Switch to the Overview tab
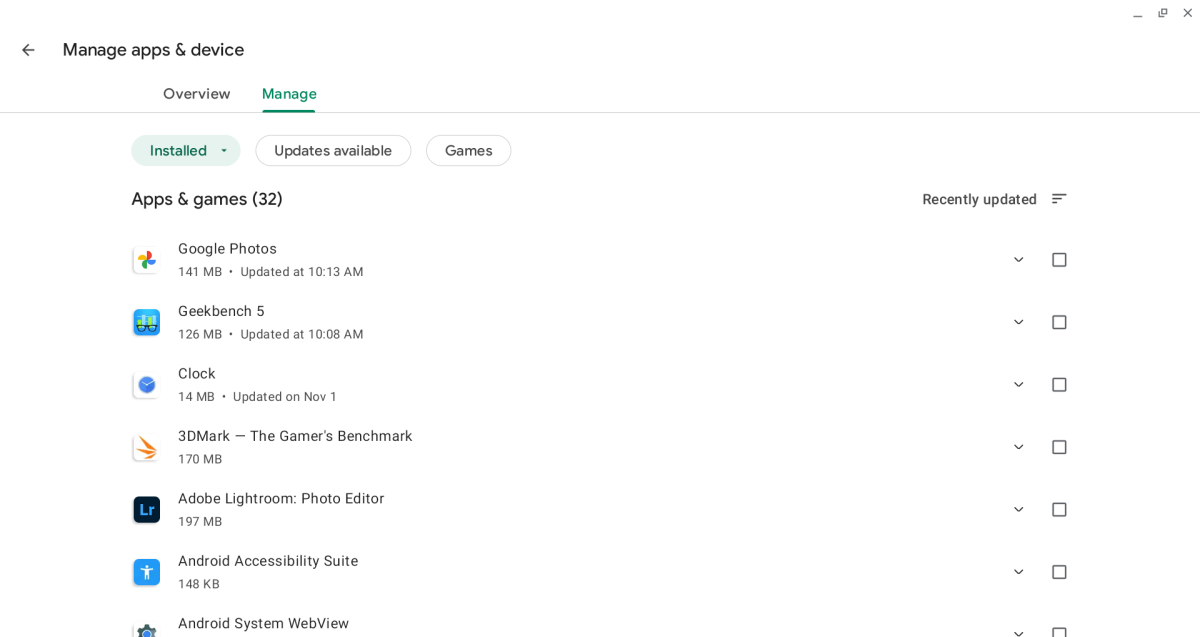Image resolution: width=1200 pixels, height=637 pixels. [x=197, y=94]
